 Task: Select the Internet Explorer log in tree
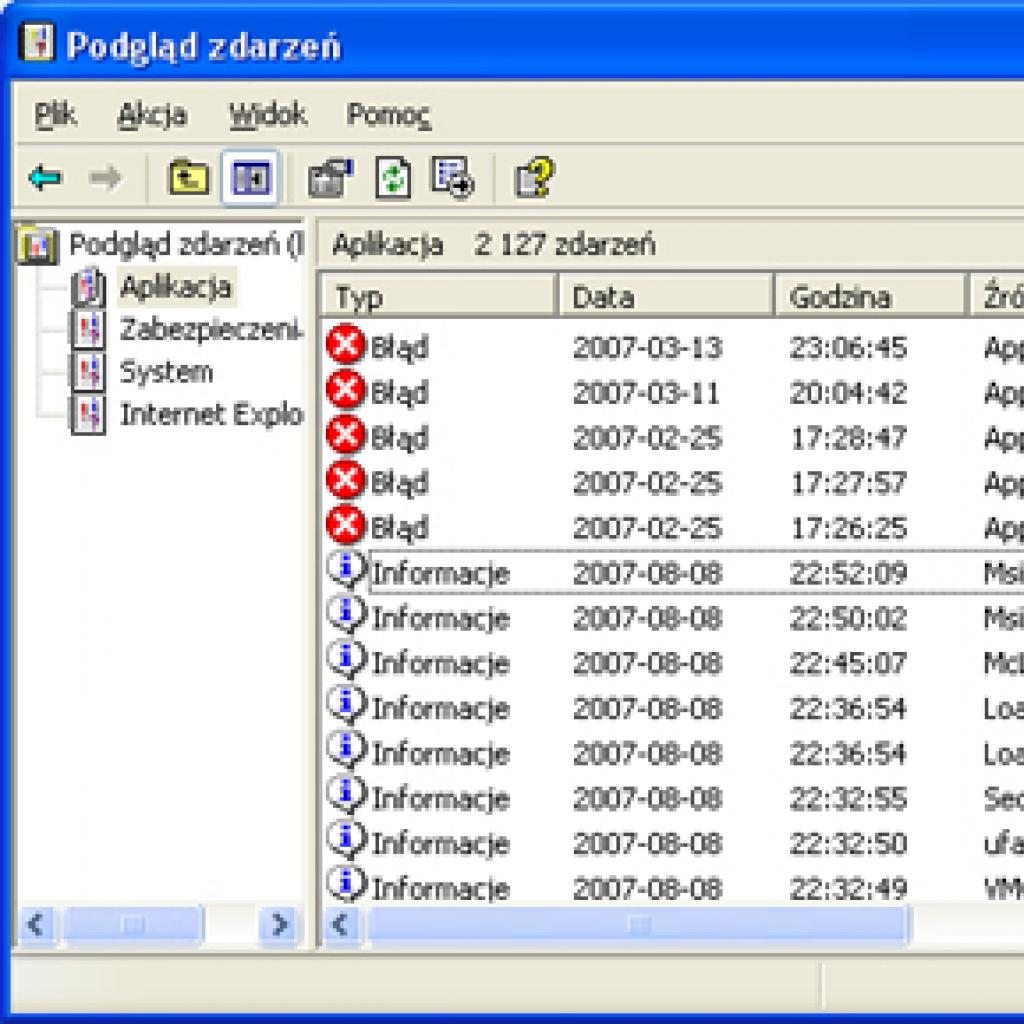(210, 414)
